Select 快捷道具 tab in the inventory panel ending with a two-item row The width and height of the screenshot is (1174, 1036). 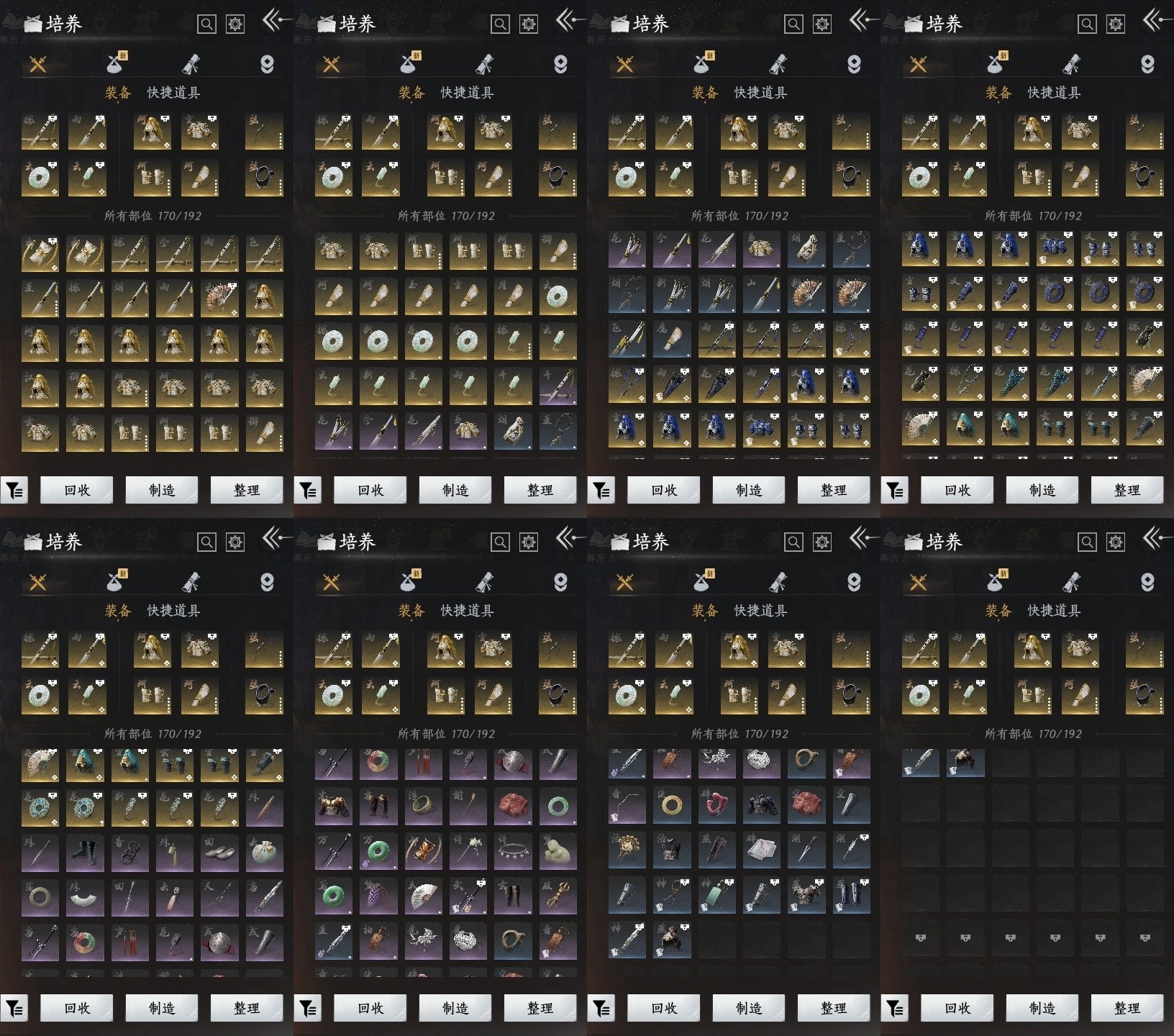[x=760, y=610]
